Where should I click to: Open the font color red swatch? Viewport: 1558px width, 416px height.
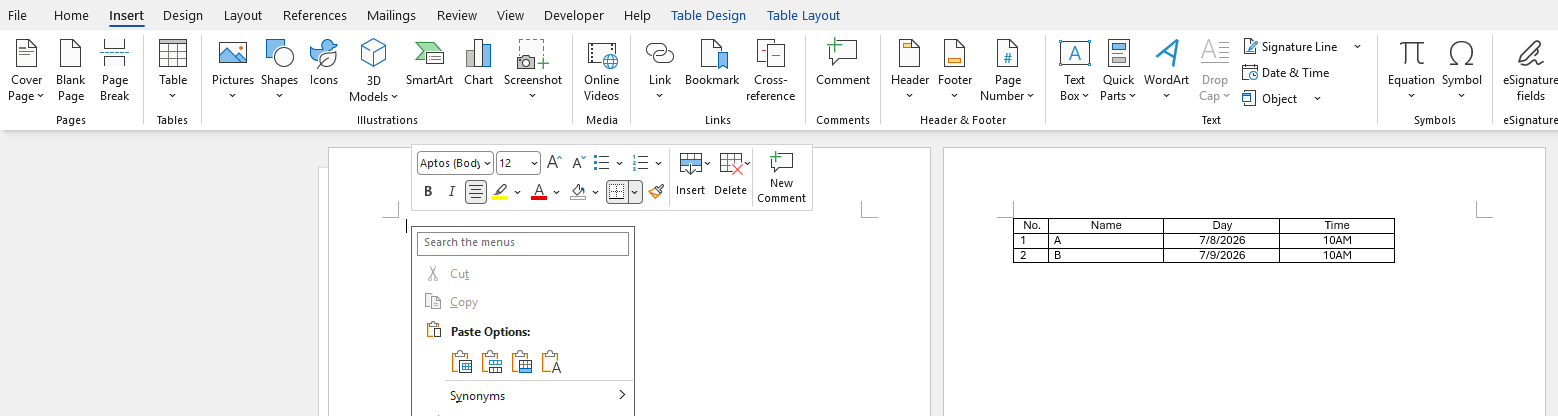tap(538, 191)
